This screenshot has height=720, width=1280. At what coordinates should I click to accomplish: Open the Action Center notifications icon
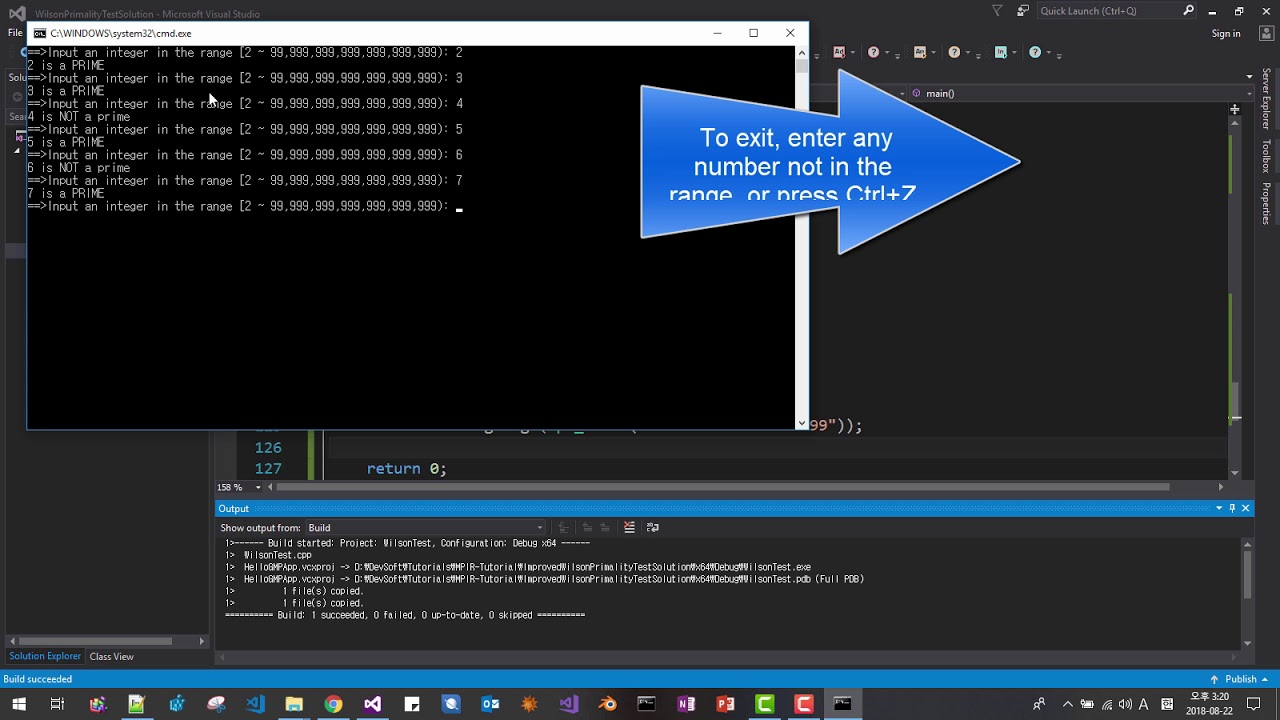coord(1253,704)
